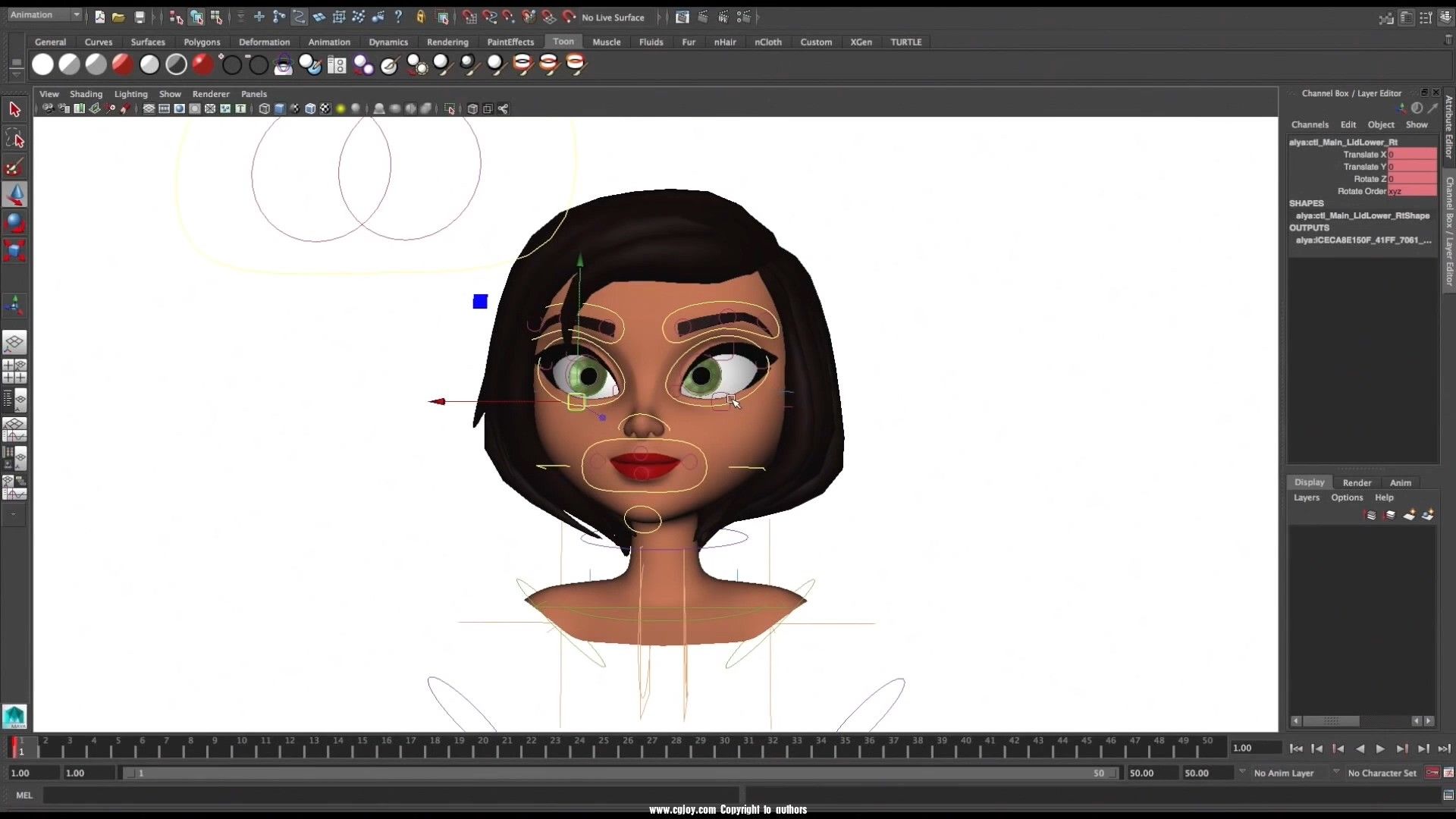Click the bright red toon shader ball
The width and height of the screenshot is (1456, 819).
tap(202, 65)
